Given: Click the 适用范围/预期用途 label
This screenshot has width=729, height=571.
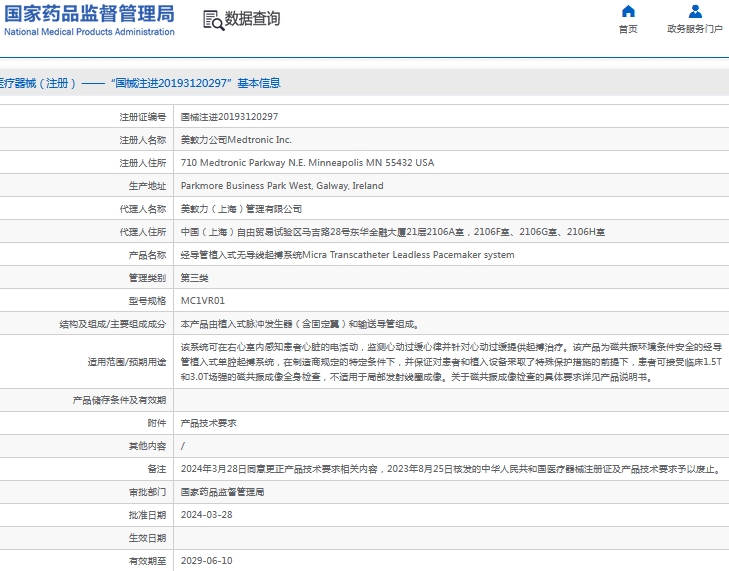Looking at the screenshot, I should tap(127, 362).
